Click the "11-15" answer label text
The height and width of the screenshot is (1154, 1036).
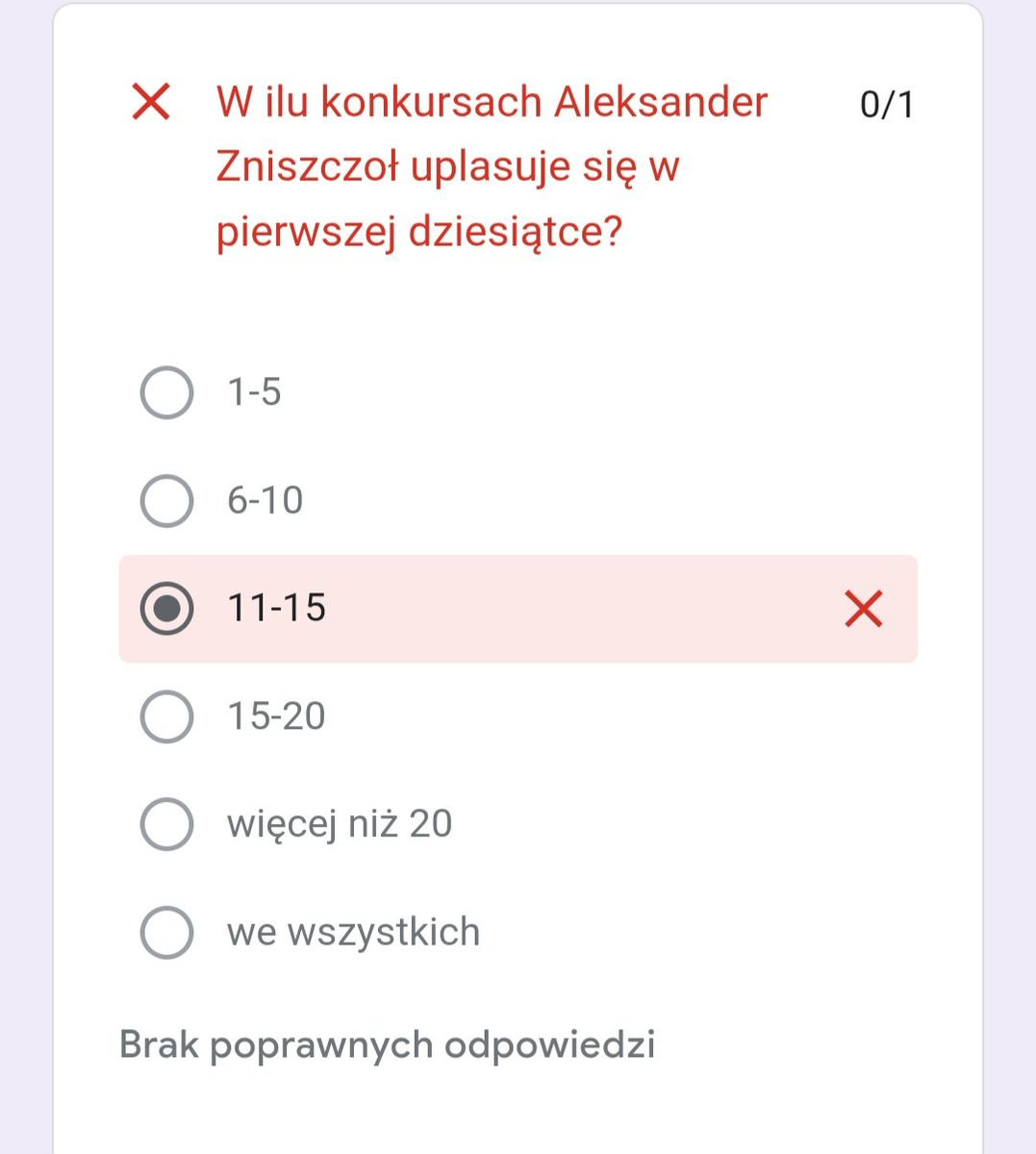click(x=276, y=609)
